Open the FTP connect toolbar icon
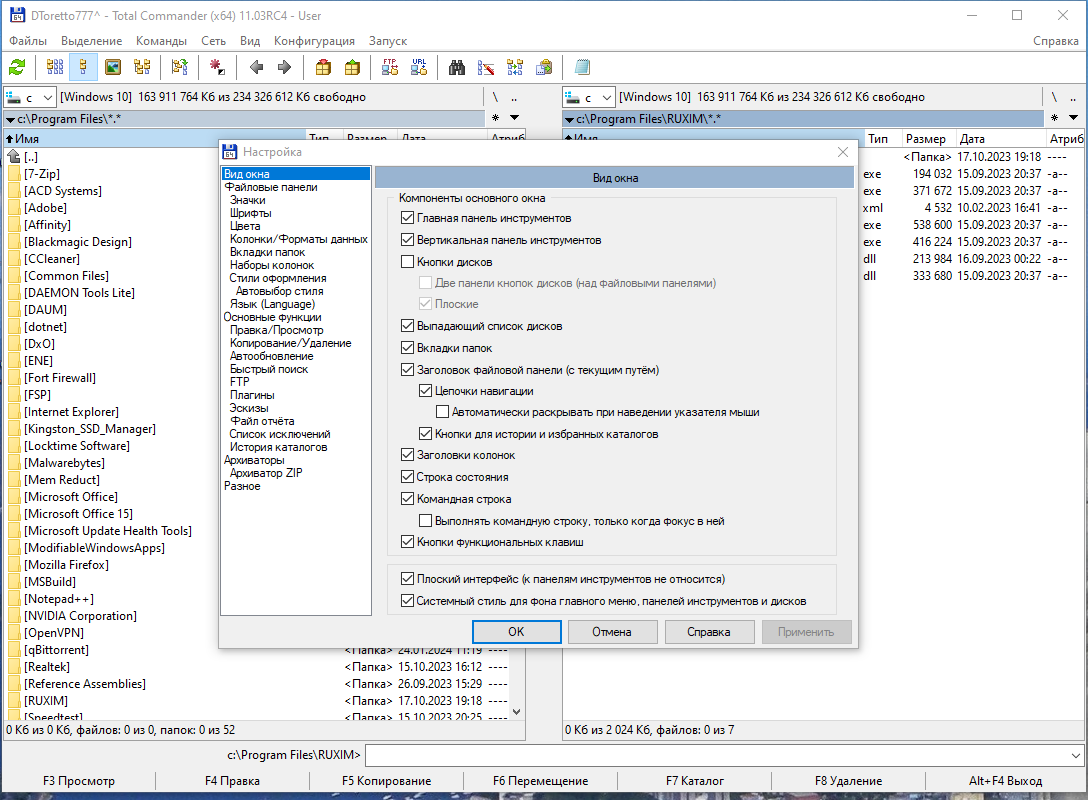The height and width of the screenshot is (800, 1088). click(390, 67)
